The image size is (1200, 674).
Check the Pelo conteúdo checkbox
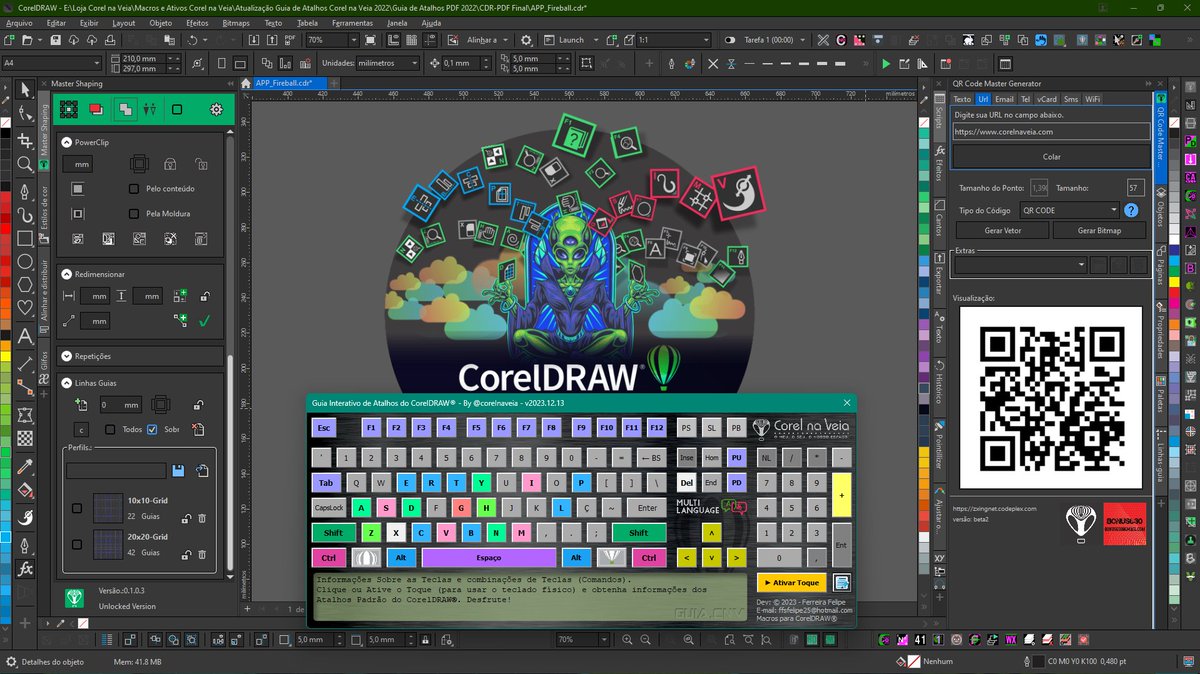[134, 188]
